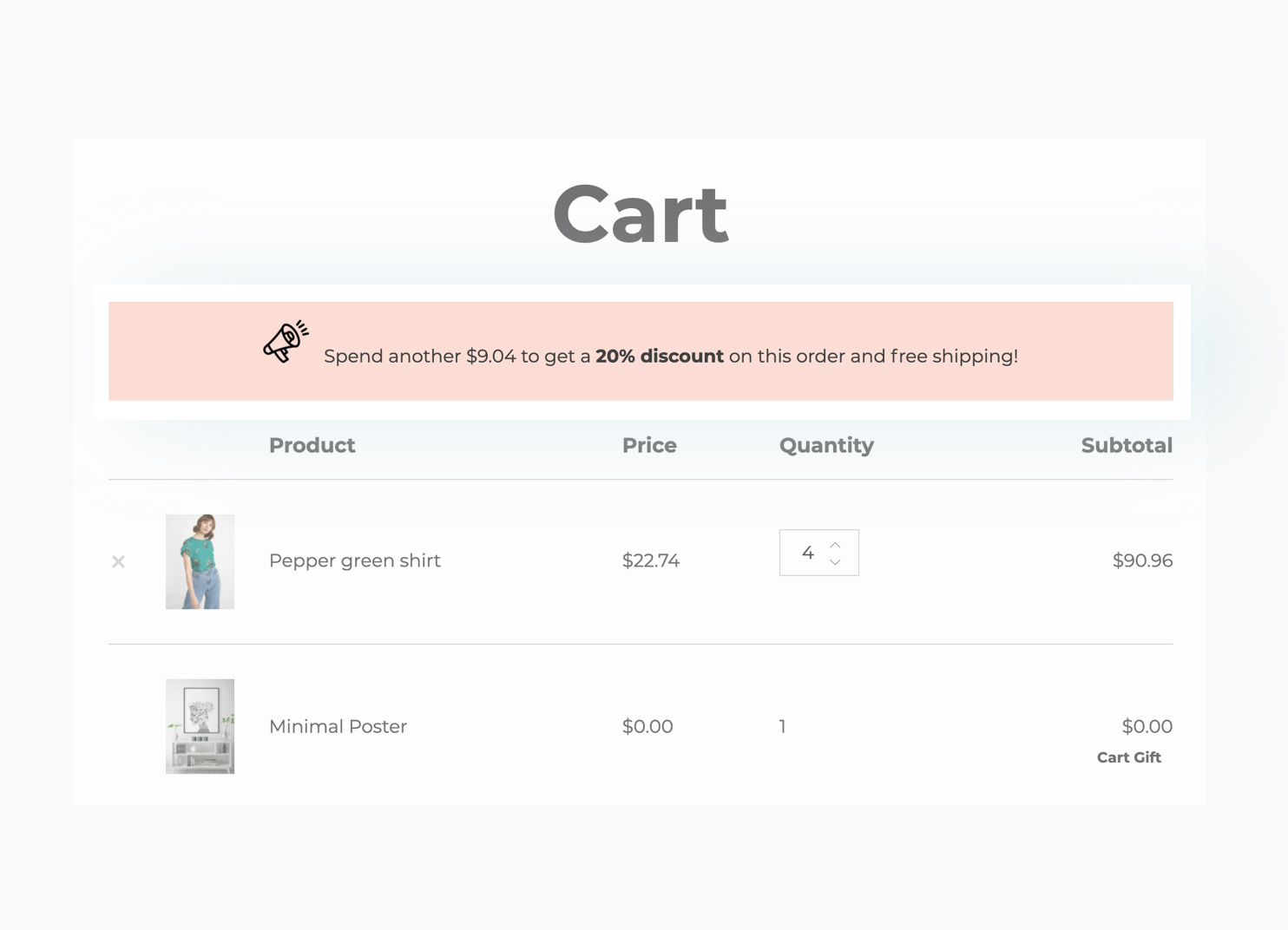
Task: Remove Pepper green shirt from cart
Action: [118, 561]
